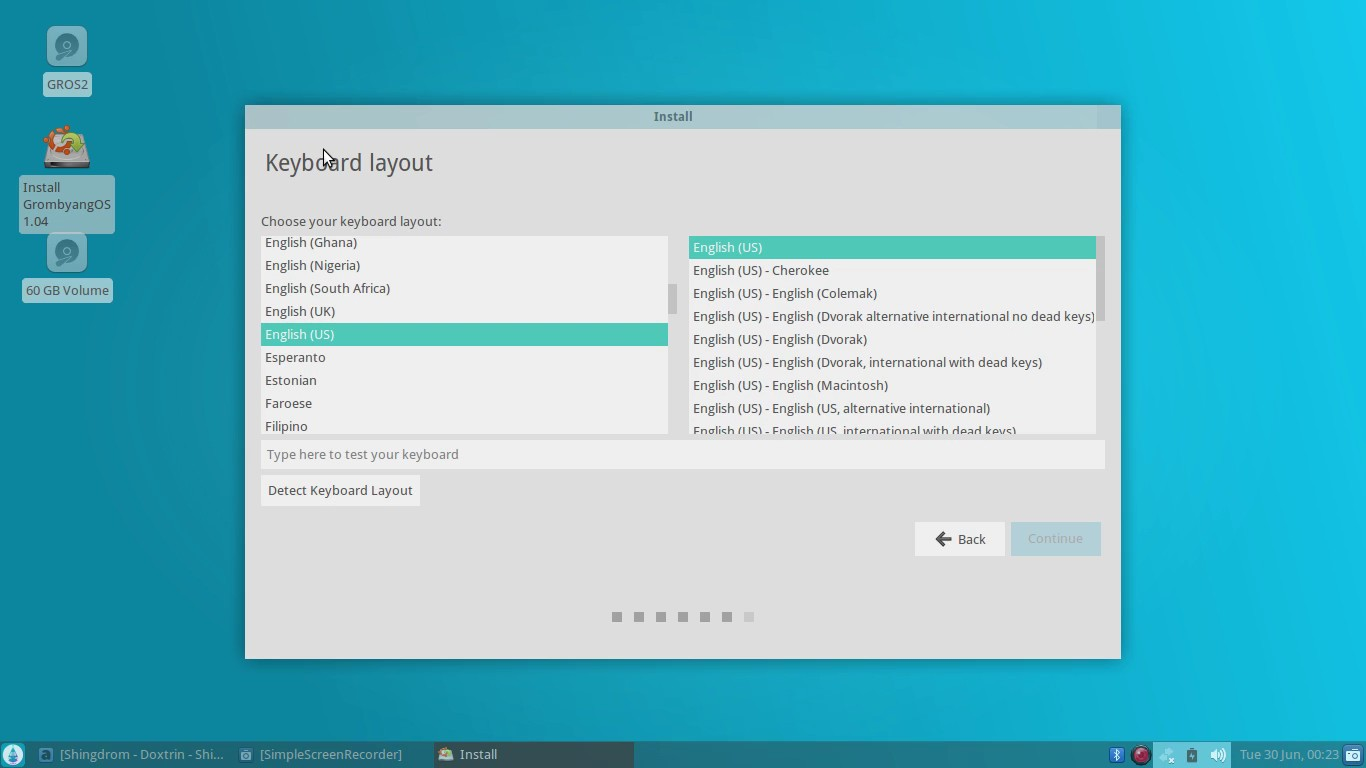The height and width of the screenshot is (768, 1366).
Task: Click the Back button
Action: point(960,539)
